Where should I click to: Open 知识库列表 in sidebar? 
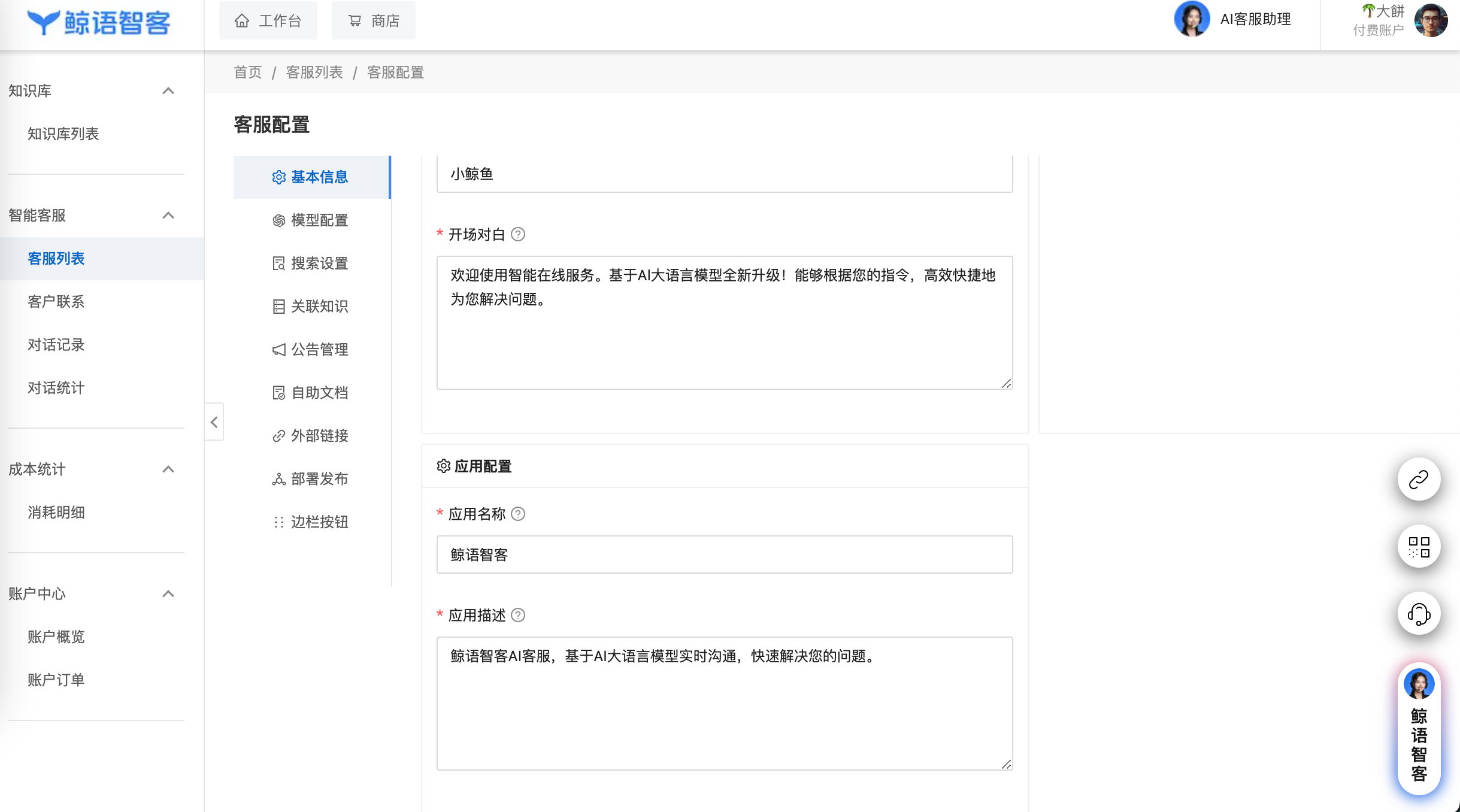(102, 134)
